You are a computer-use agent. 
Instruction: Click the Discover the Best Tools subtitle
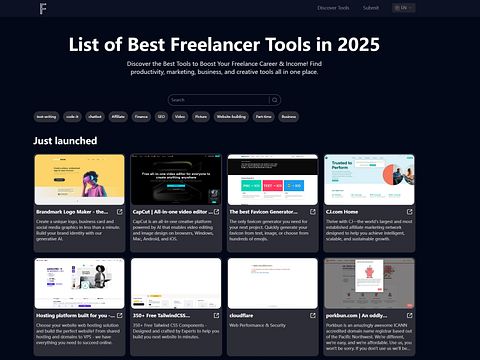pos(224,68)
